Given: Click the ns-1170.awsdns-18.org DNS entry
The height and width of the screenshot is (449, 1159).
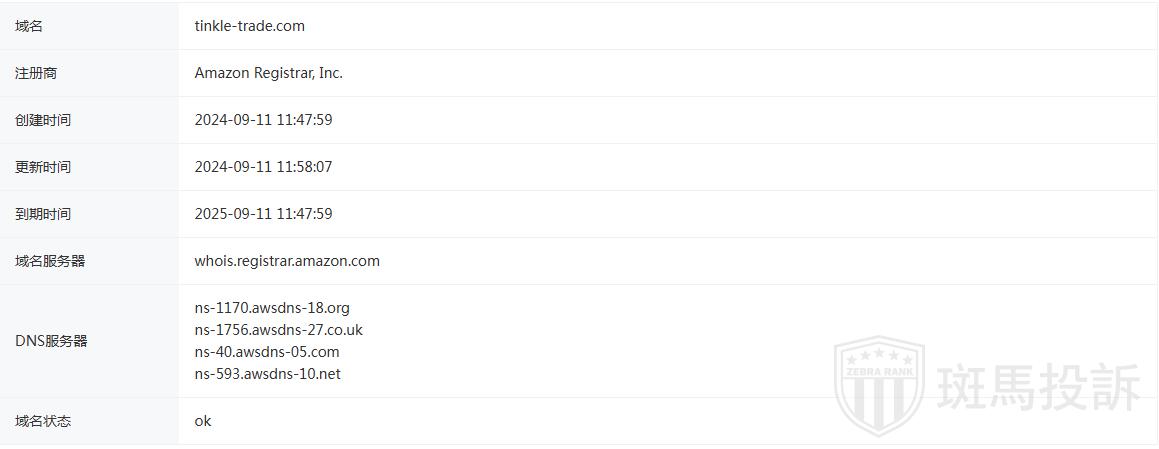Looking at the screenshot, I should tap(272, 308).
